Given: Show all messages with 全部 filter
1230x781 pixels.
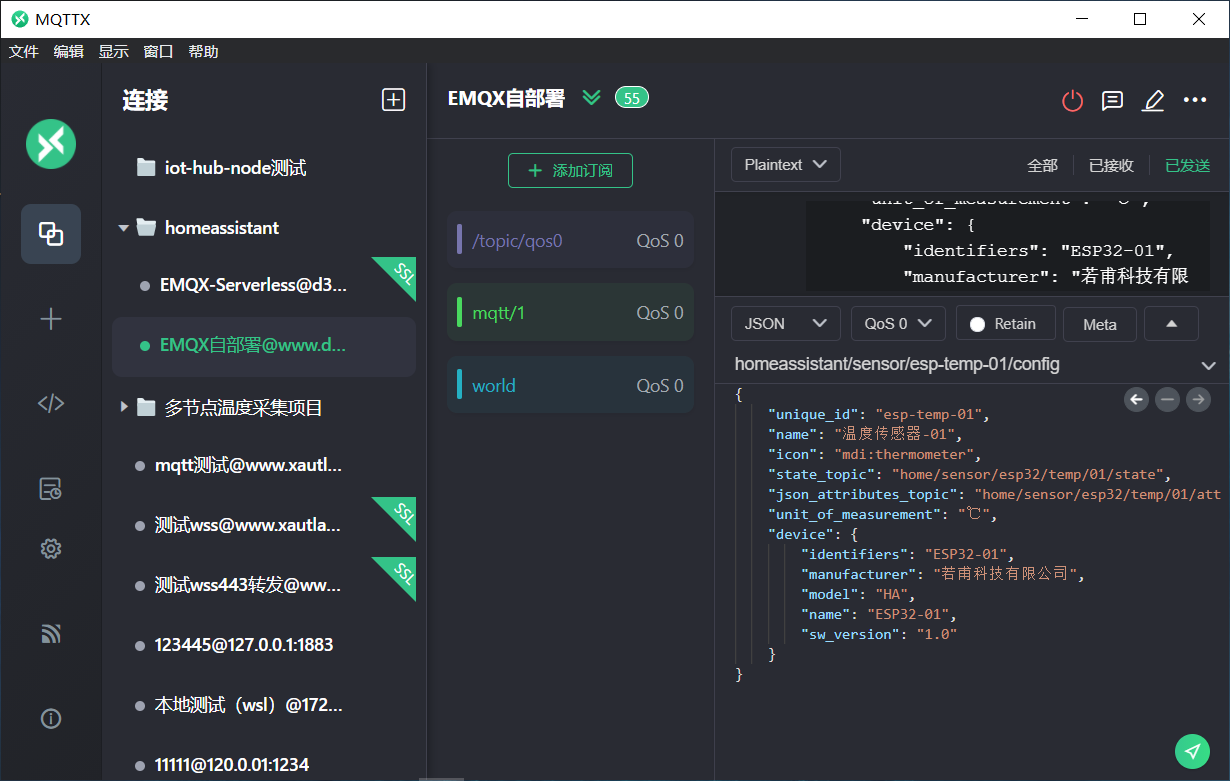Looking at the screenshot, I should click(x=1042, y=166).
